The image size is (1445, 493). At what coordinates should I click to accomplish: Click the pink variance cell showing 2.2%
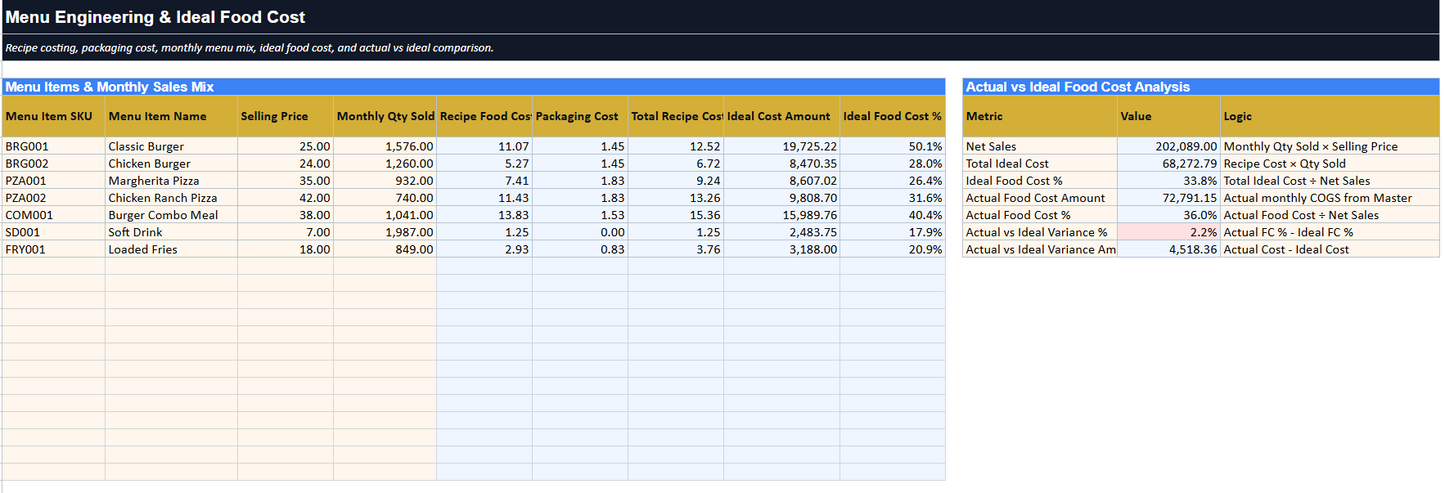coord(1169,231)
